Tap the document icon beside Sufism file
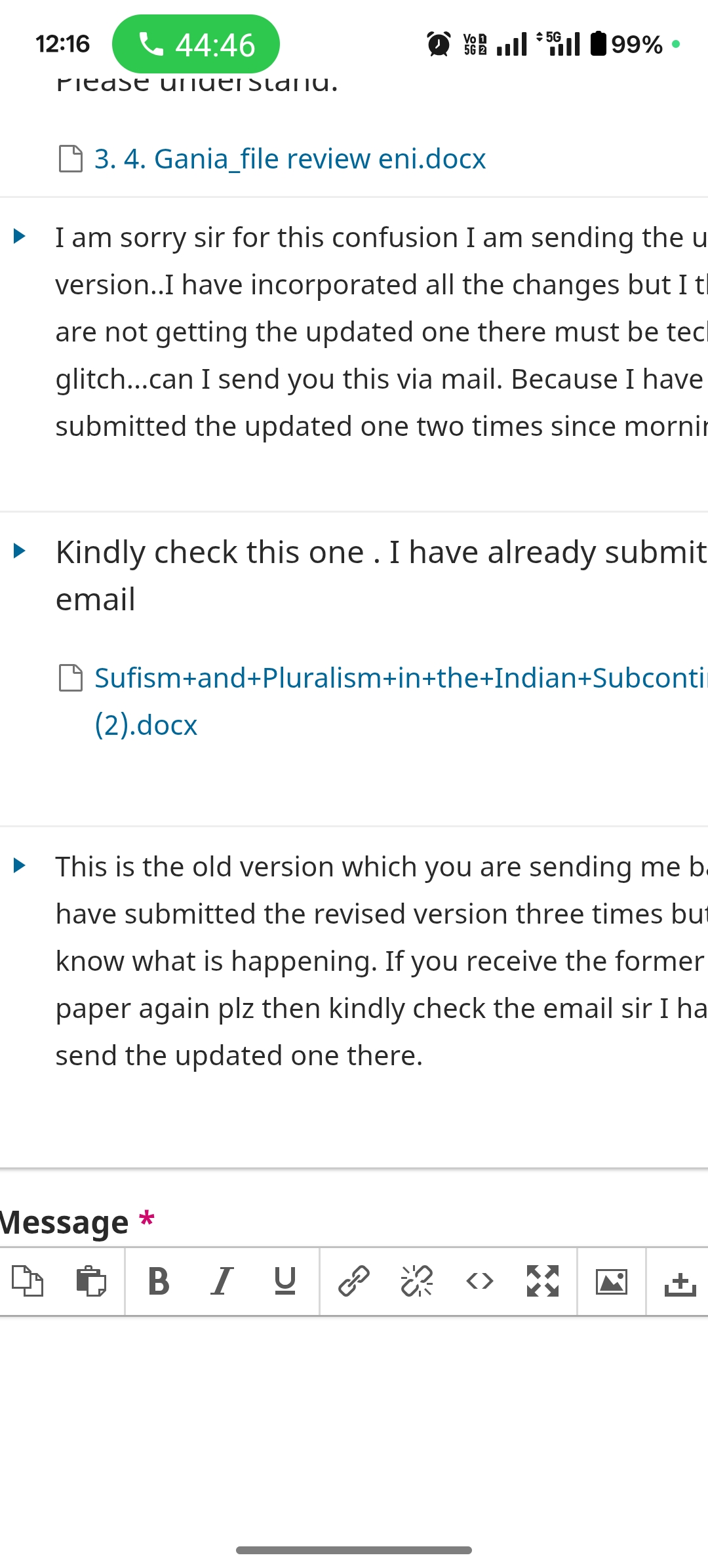This screenshot has height=1568, width=708. tap(71, 678)
